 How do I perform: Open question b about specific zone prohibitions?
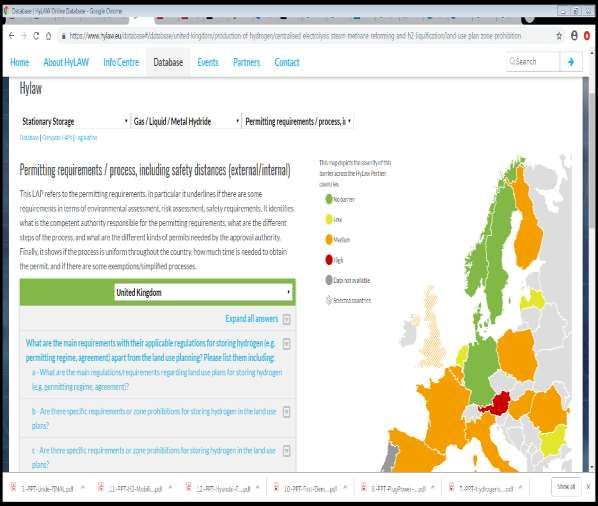pyautogui.click(x=154, y=418)
